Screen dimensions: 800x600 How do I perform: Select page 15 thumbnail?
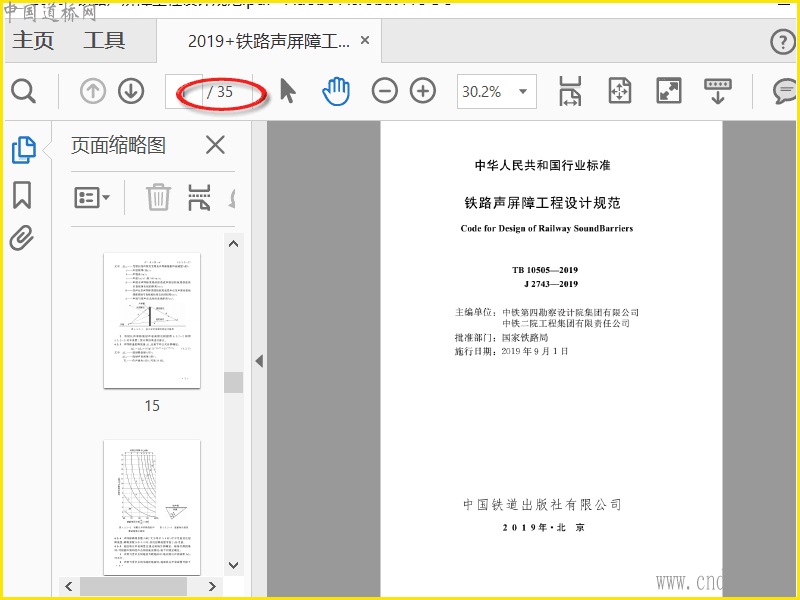152,320
